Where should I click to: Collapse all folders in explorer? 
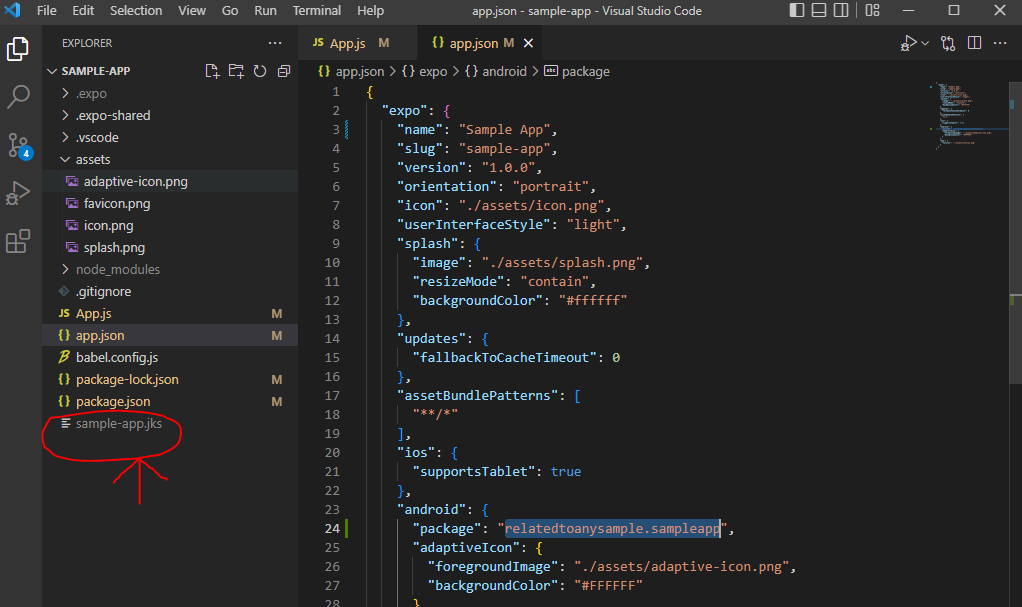(x=283, y=71)
